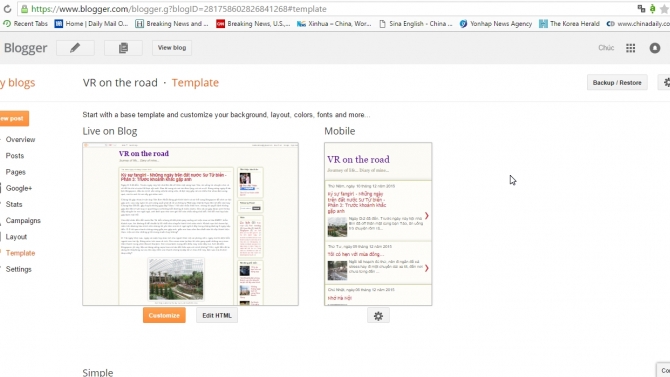Open Xinhua – China bookmark
Image resolution: width=670 pixels, height=377 pixels.
[x=334, y=24]
